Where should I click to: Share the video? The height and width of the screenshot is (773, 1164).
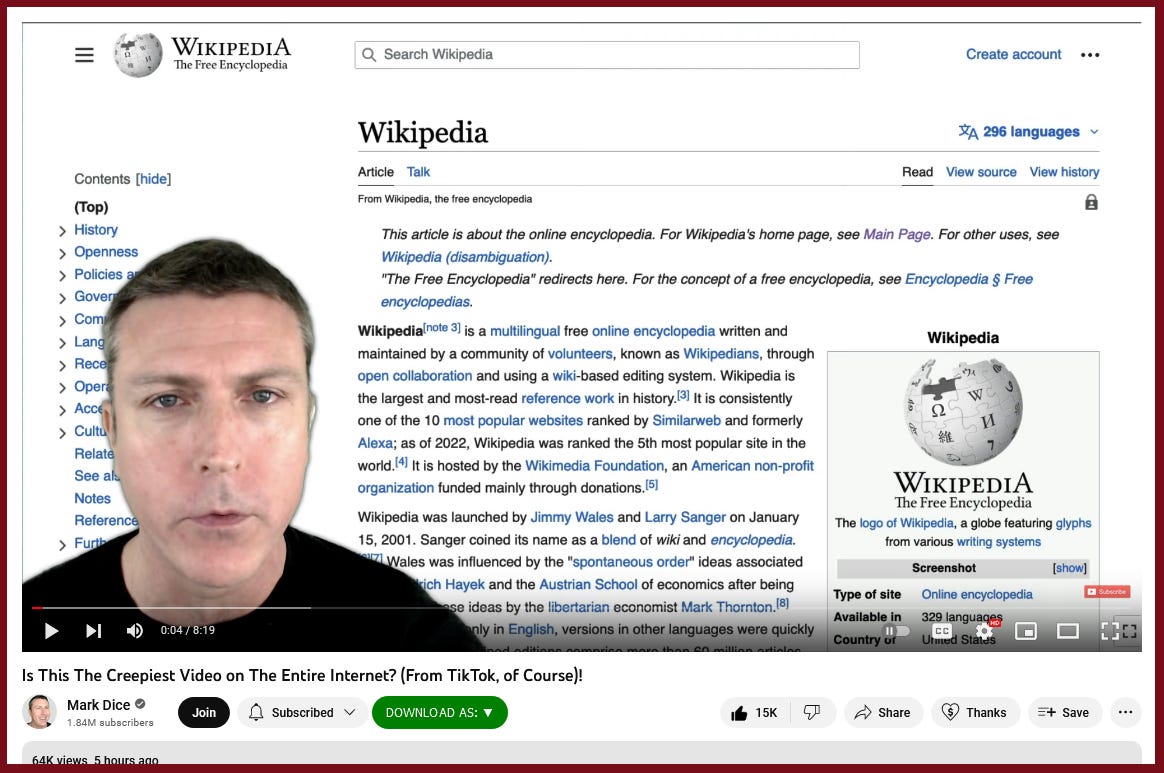(883, 713)
